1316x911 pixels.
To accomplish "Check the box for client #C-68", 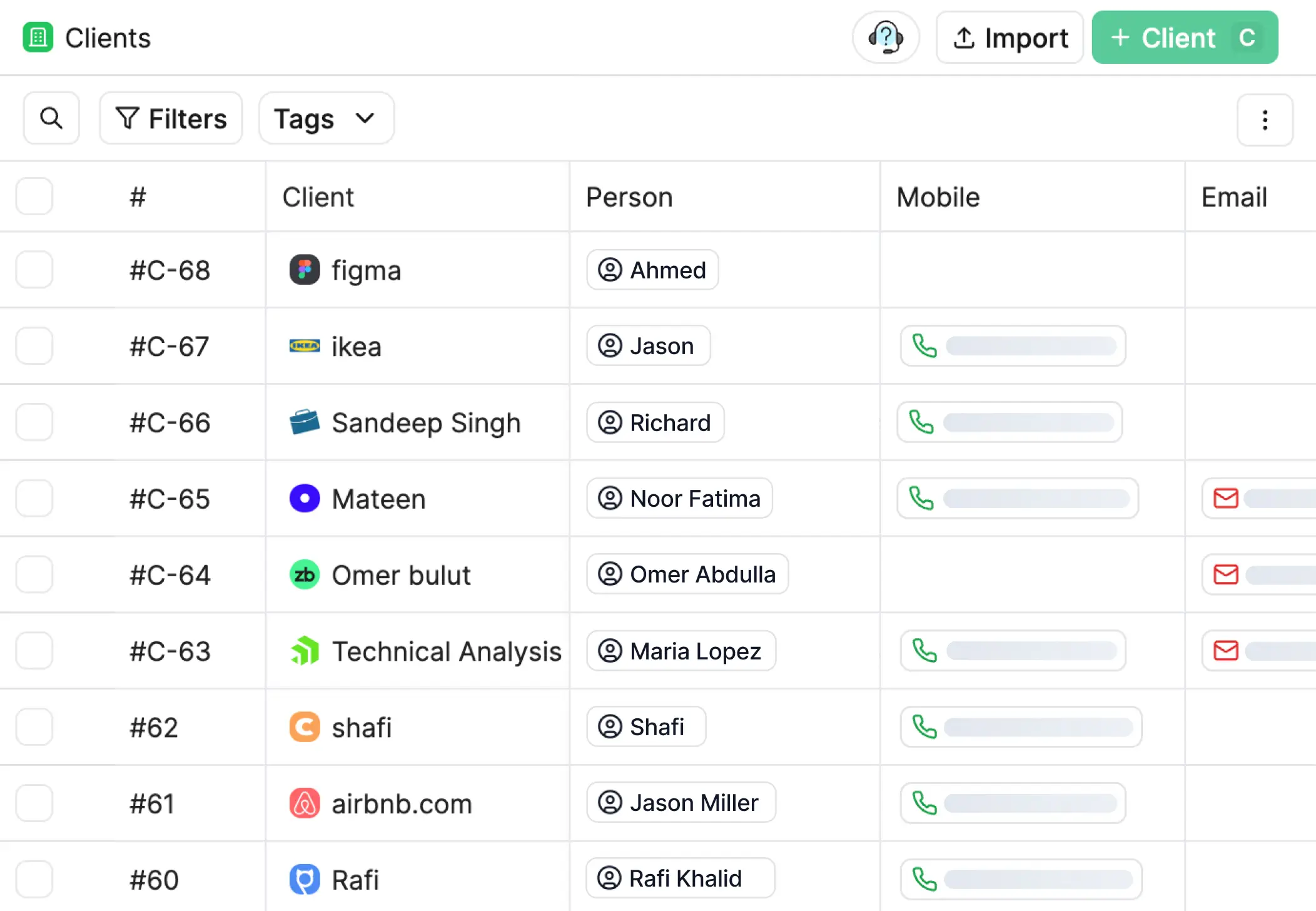I will [34, 270].
